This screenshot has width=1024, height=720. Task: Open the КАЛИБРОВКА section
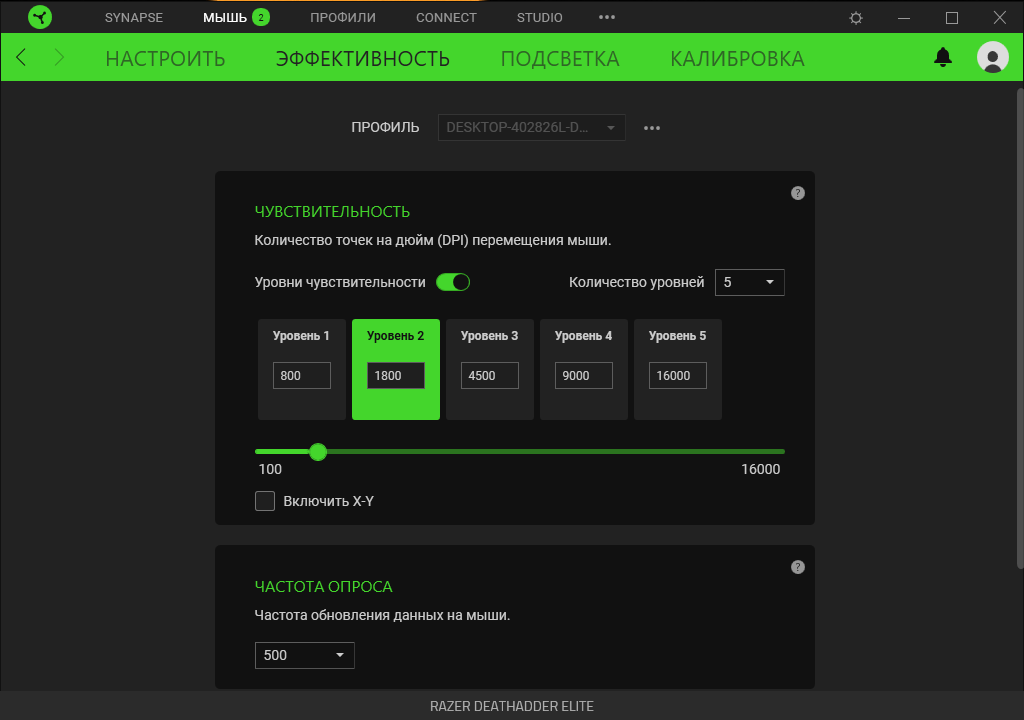tap(737, 59)
